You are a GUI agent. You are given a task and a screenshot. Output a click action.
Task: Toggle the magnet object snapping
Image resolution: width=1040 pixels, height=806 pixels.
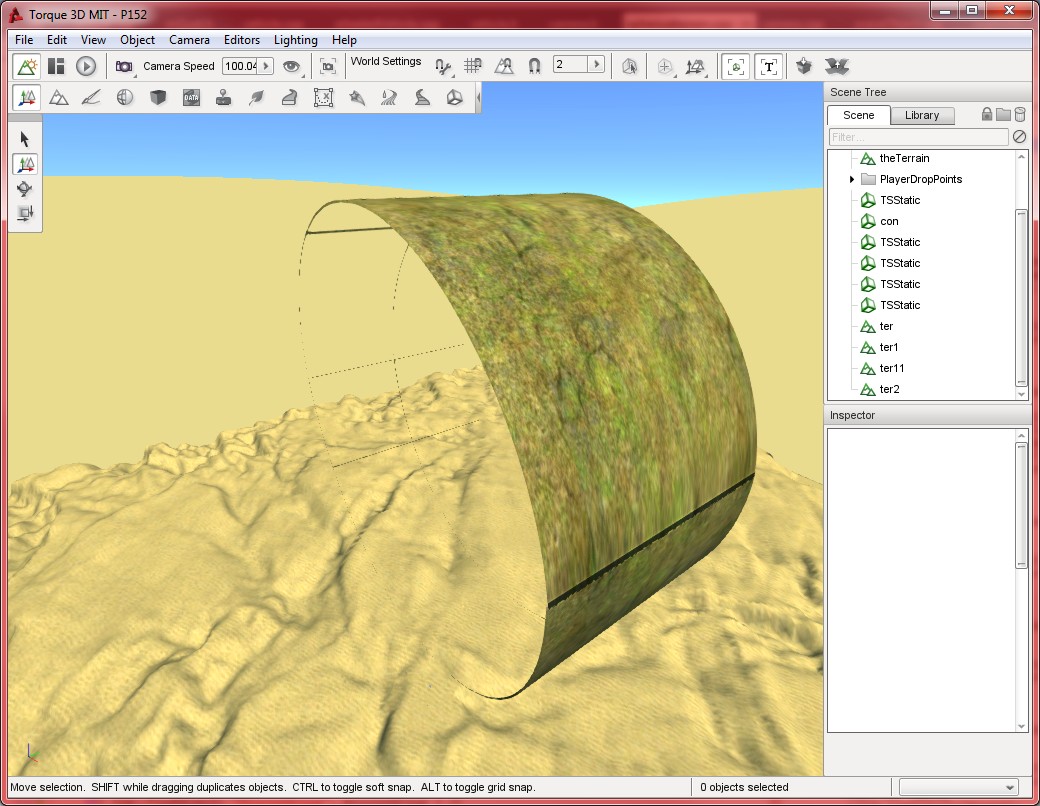click(x=534, y=66)
